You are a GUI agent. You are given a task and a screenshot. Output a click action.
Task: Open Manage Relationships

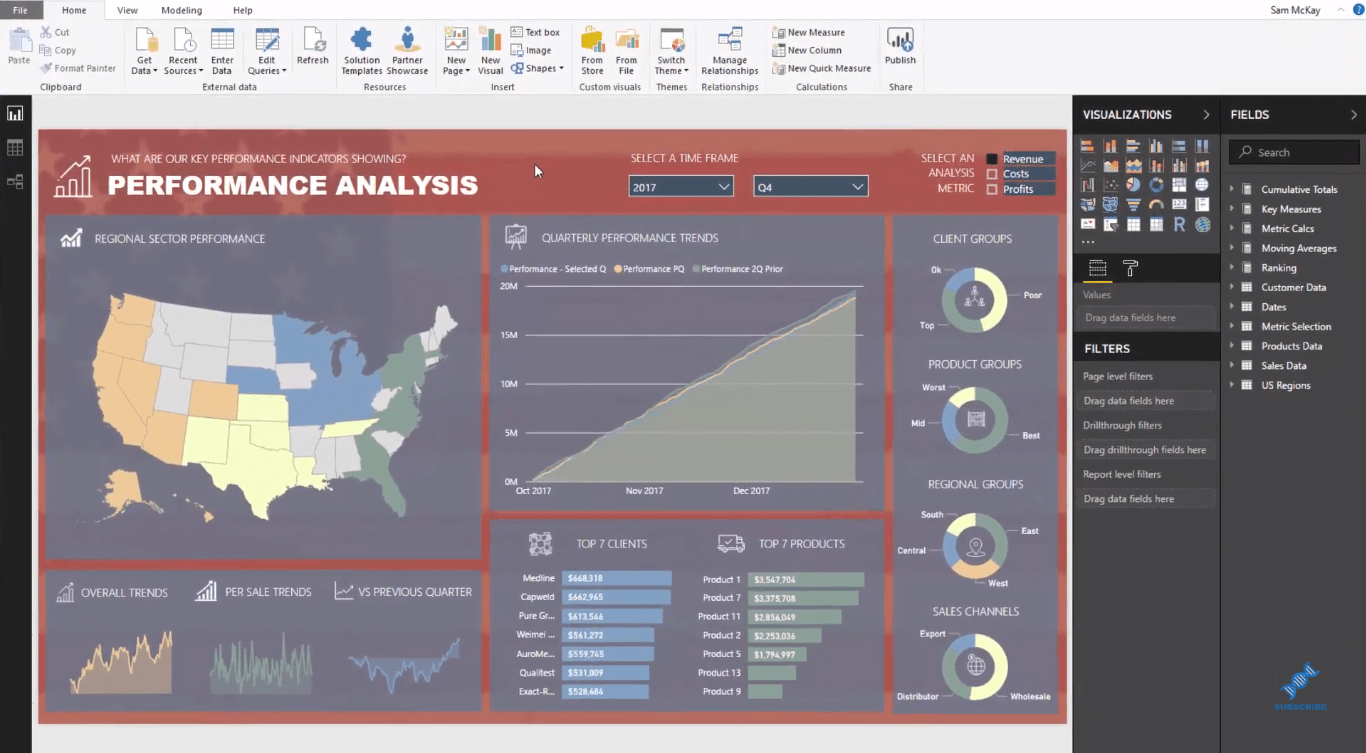pyautogui.click(x=730, y=51)
